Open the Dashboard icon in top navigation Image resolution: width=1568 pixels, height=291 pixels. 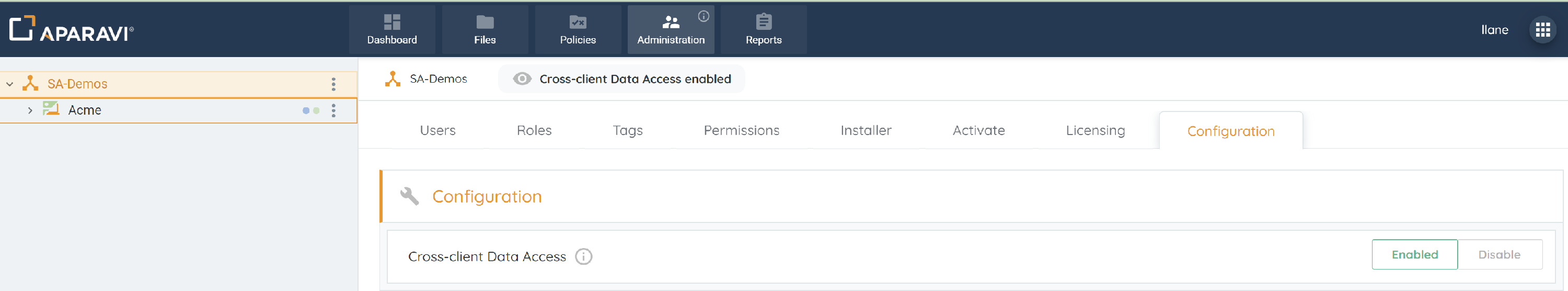[x=392, y=23]
